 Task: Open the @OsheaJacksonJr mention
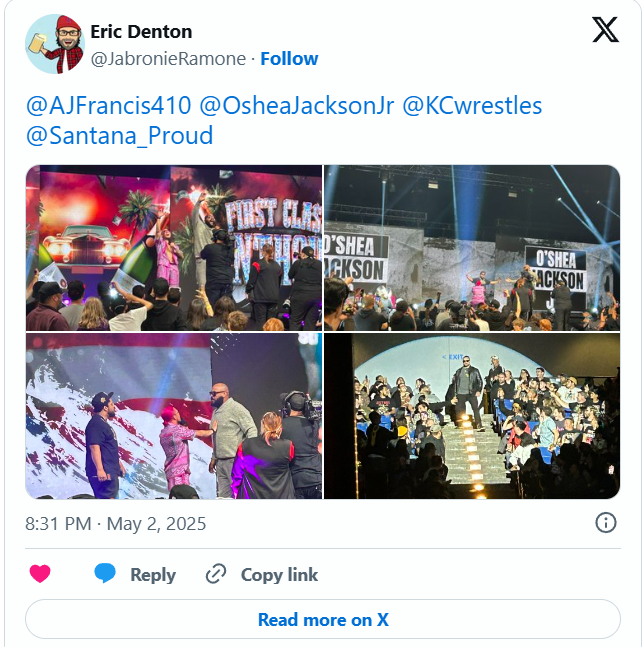coord(297,105)
